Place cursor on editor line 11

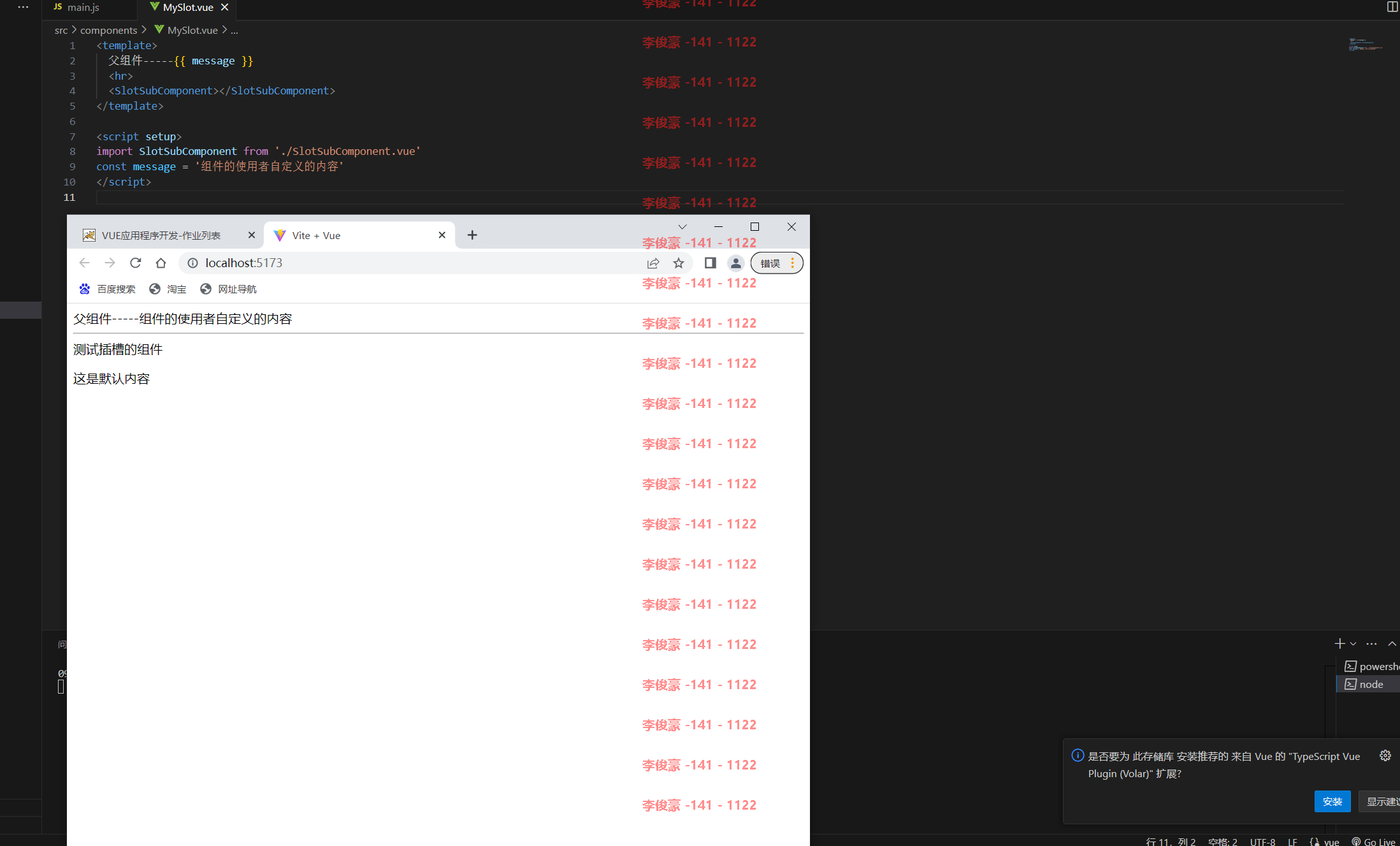[x=720, y=197]
